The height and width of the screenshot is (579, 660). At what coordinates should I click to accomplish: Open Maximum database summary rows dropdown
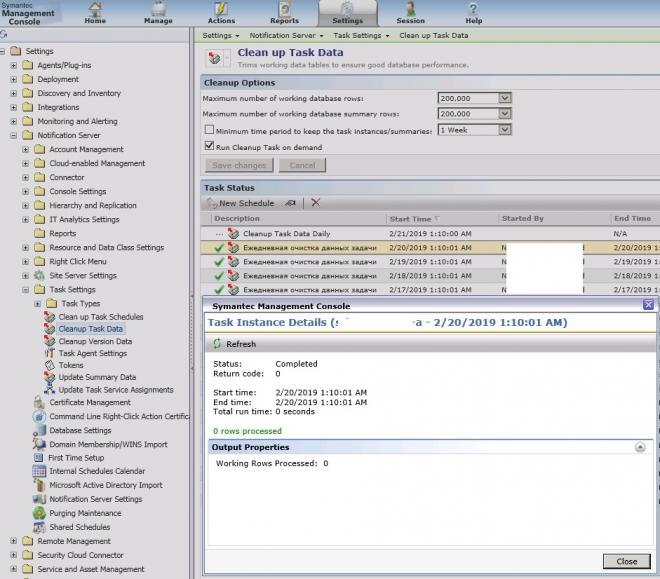coord(505,114)
